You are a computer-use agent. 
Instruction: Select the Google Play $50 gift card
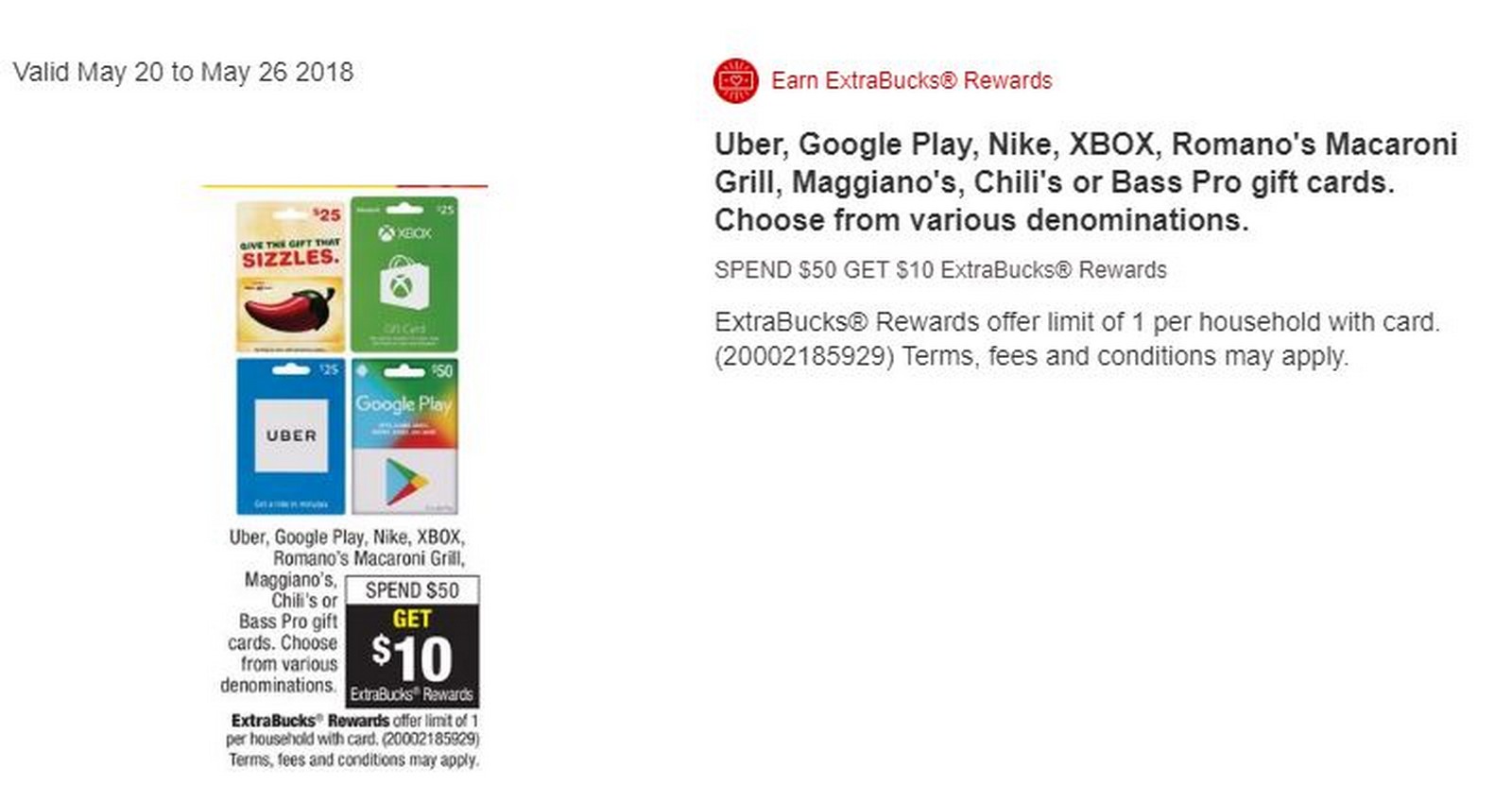[x=404, y=435]
